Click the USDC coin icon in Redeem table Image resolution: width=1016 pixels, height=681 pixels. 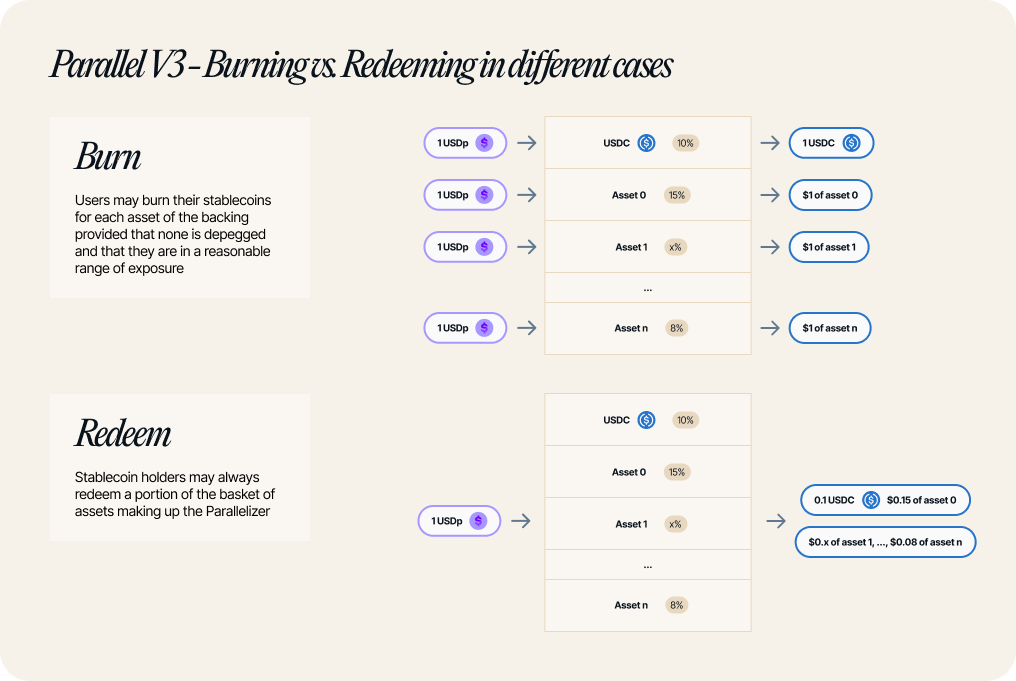click(646, 420)
